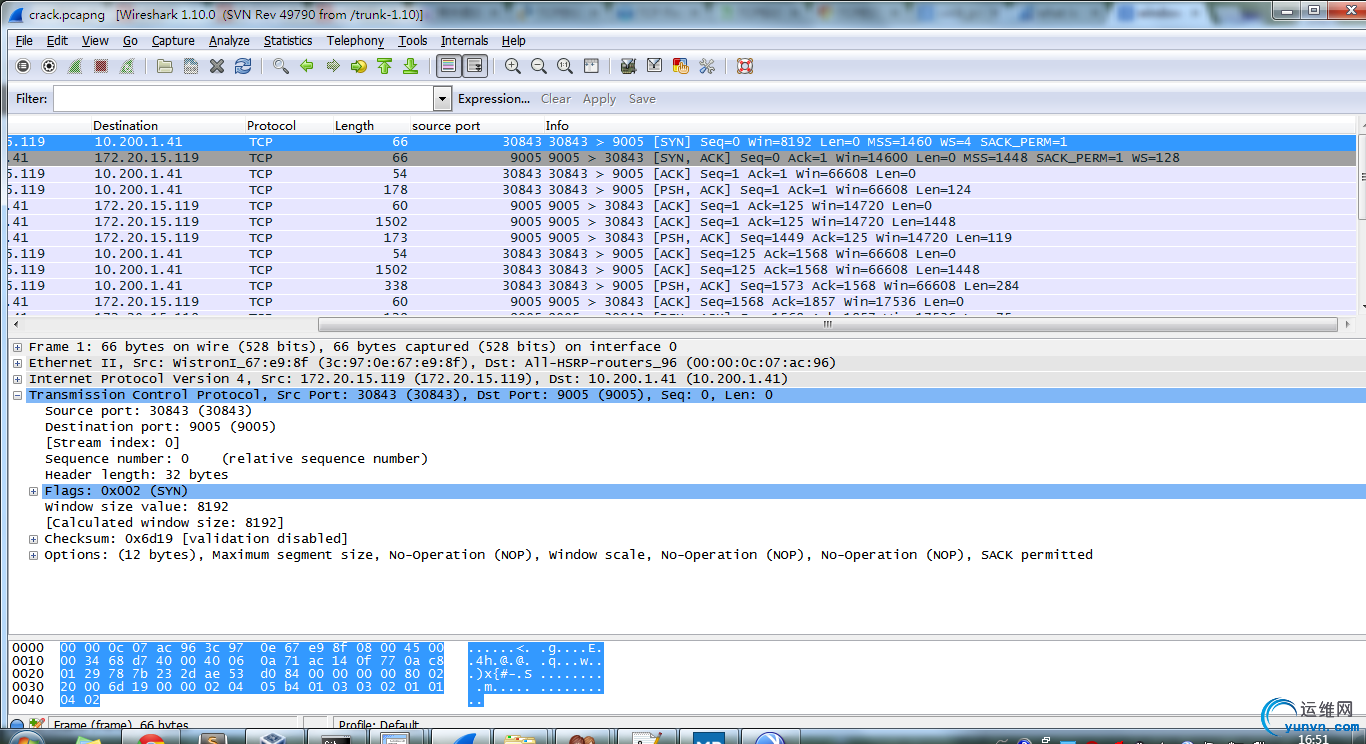Close the capture file icon
The image size is (1366, 744).
pos(217,66)
